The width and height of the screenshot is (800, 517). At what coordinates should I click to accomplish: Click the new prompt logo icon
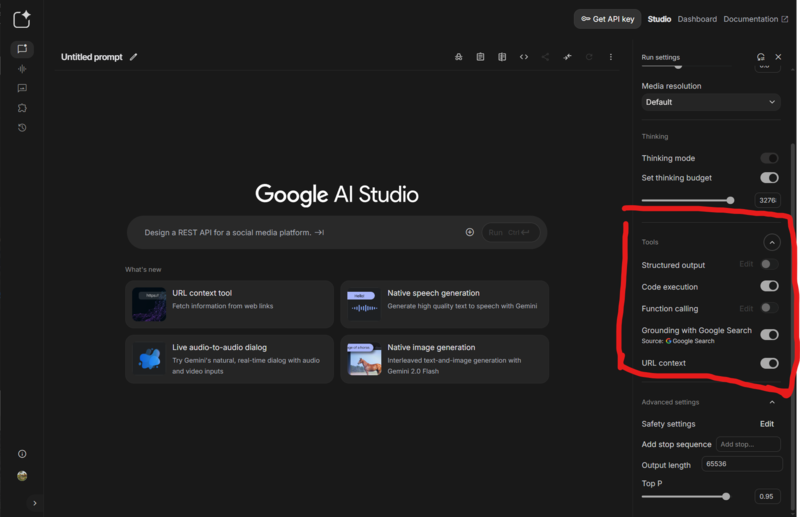[21, 19]
